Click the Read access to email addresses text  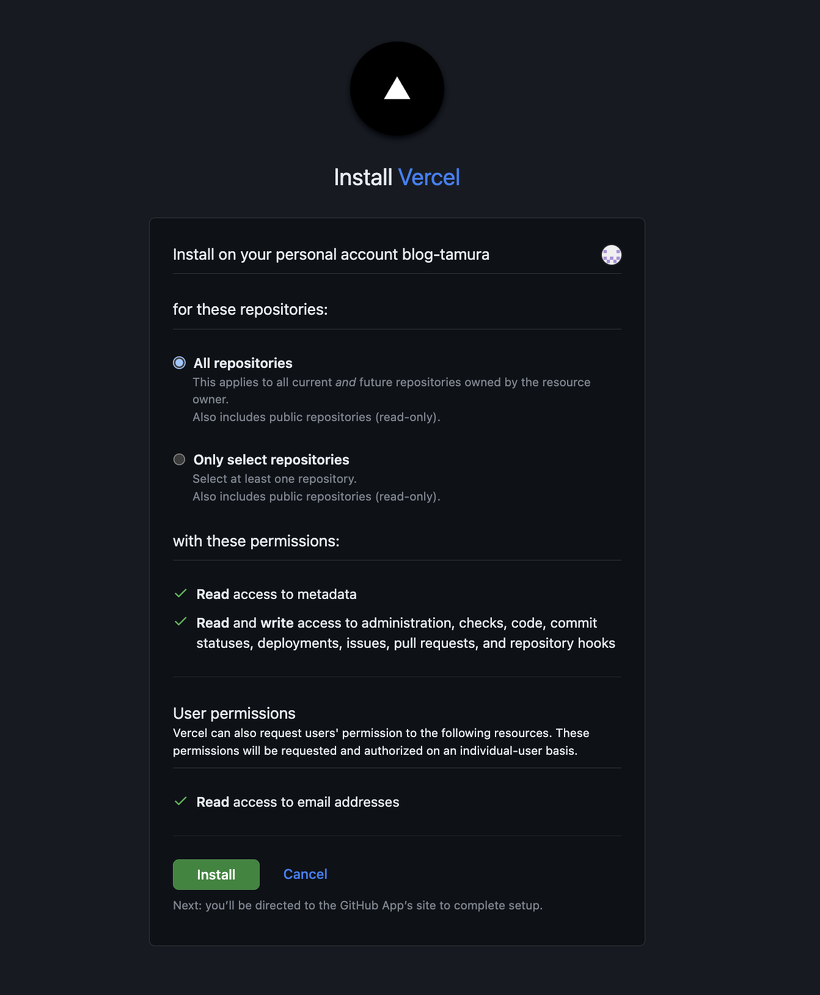[298, 802]
